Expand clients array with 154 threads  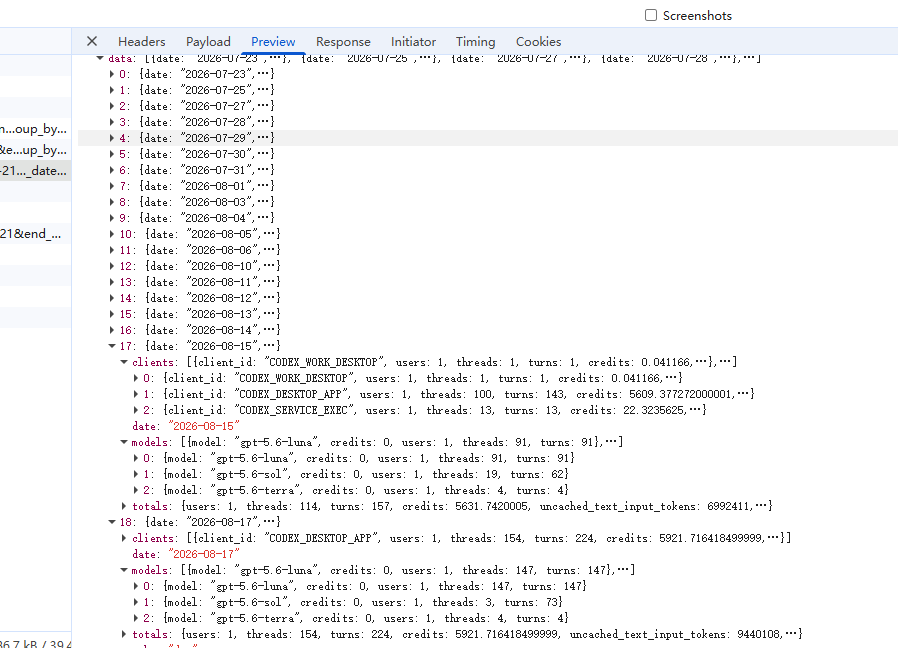click(124, 538)
